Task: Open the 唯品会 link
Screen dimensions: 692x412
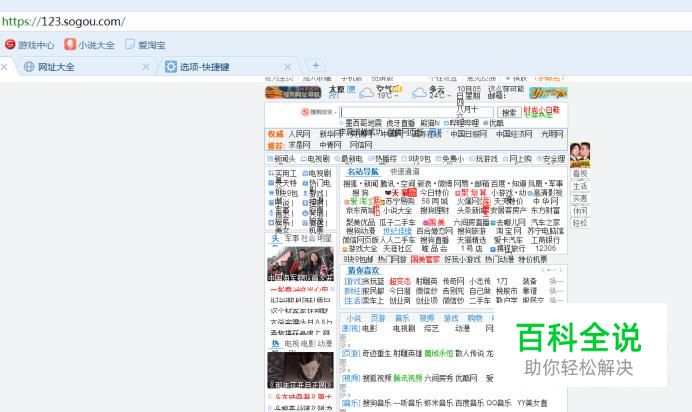Action: [x=434, y=249]
